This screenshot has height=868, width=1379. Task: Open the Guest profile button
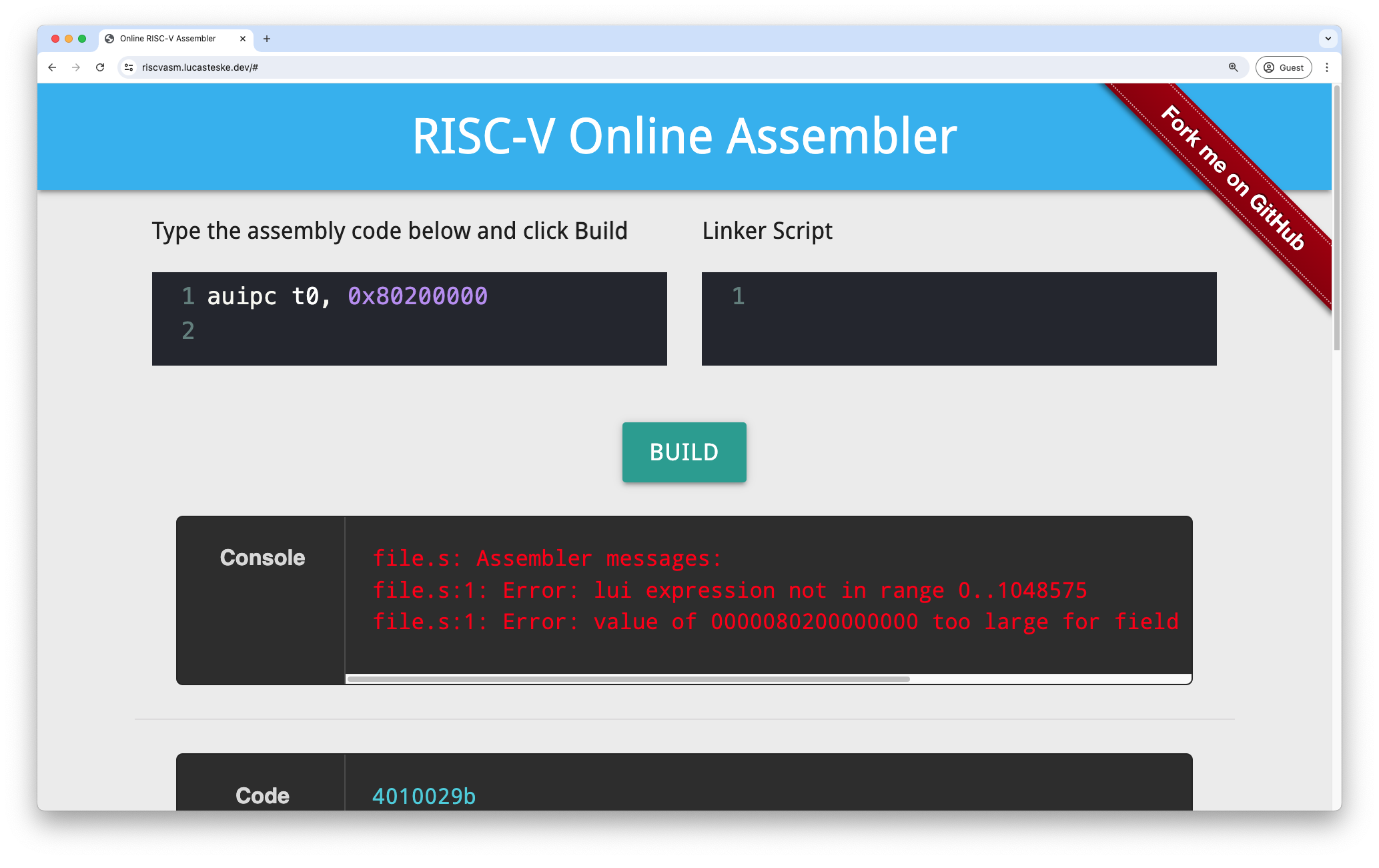point(1284,67)
